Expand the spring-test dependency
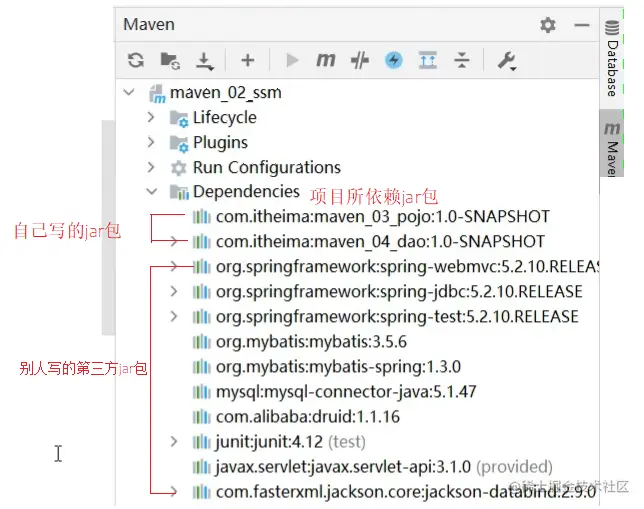This screenshot has width=644, height=509. pyautogui.click(x=174, y=316)
